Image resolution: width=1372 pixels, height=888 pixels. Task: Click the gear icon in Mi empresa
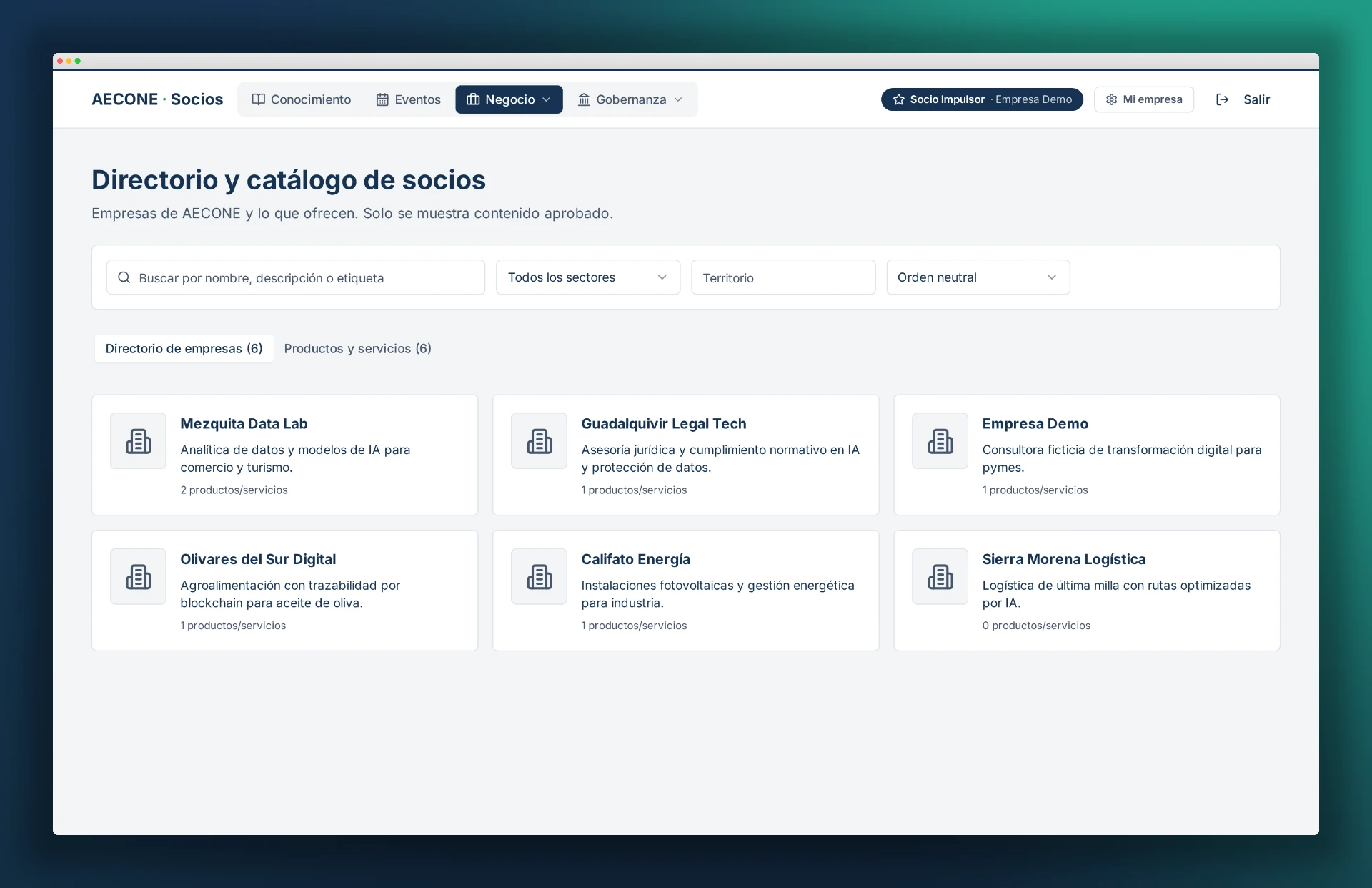pyautogui.click(x=1112, y=99)
